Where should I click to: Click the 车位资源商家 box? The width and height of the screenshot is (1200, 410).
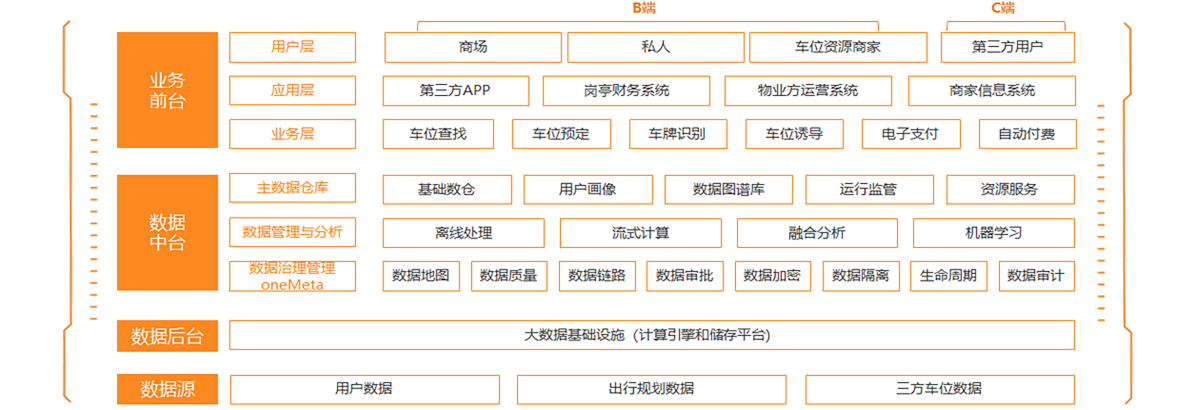click(838, 47)
